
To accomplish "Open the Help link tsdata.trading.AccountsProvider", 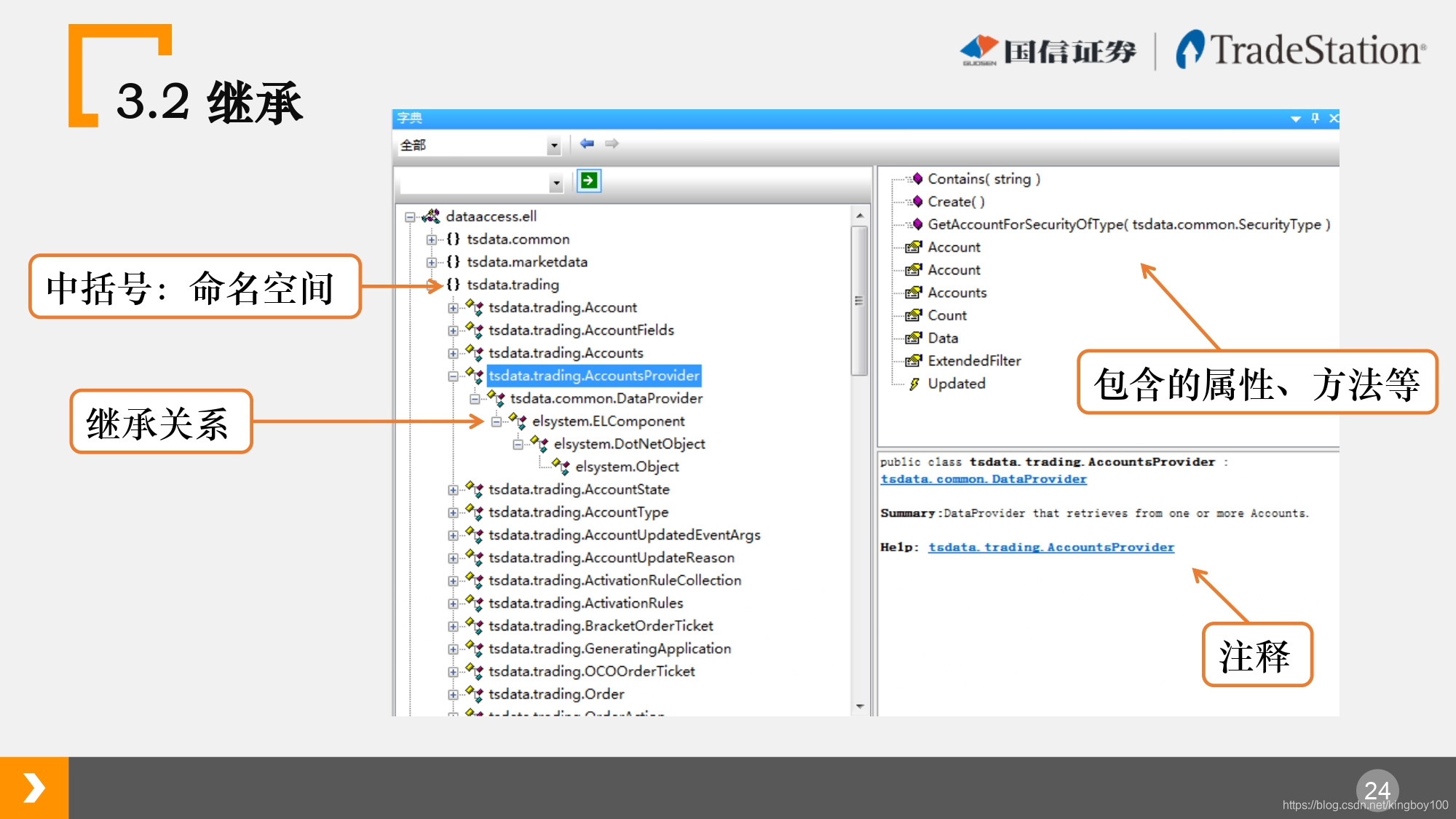I will pyautogui.click(x=1051, y=547).
